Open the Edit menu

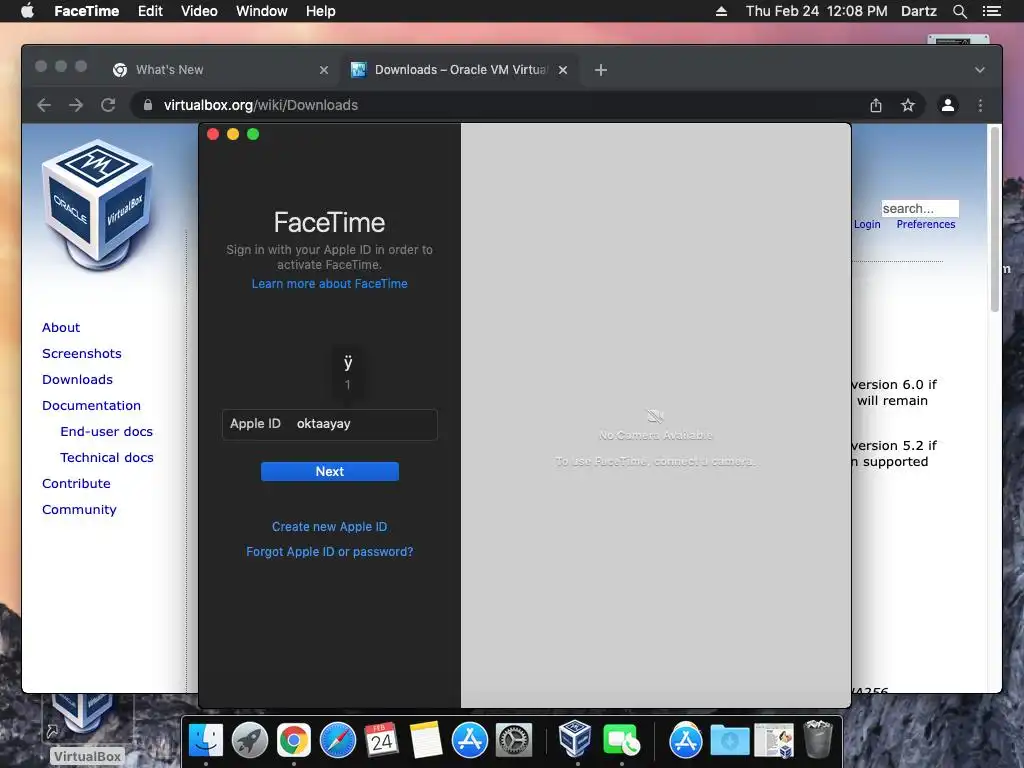(x=150, y=11)
